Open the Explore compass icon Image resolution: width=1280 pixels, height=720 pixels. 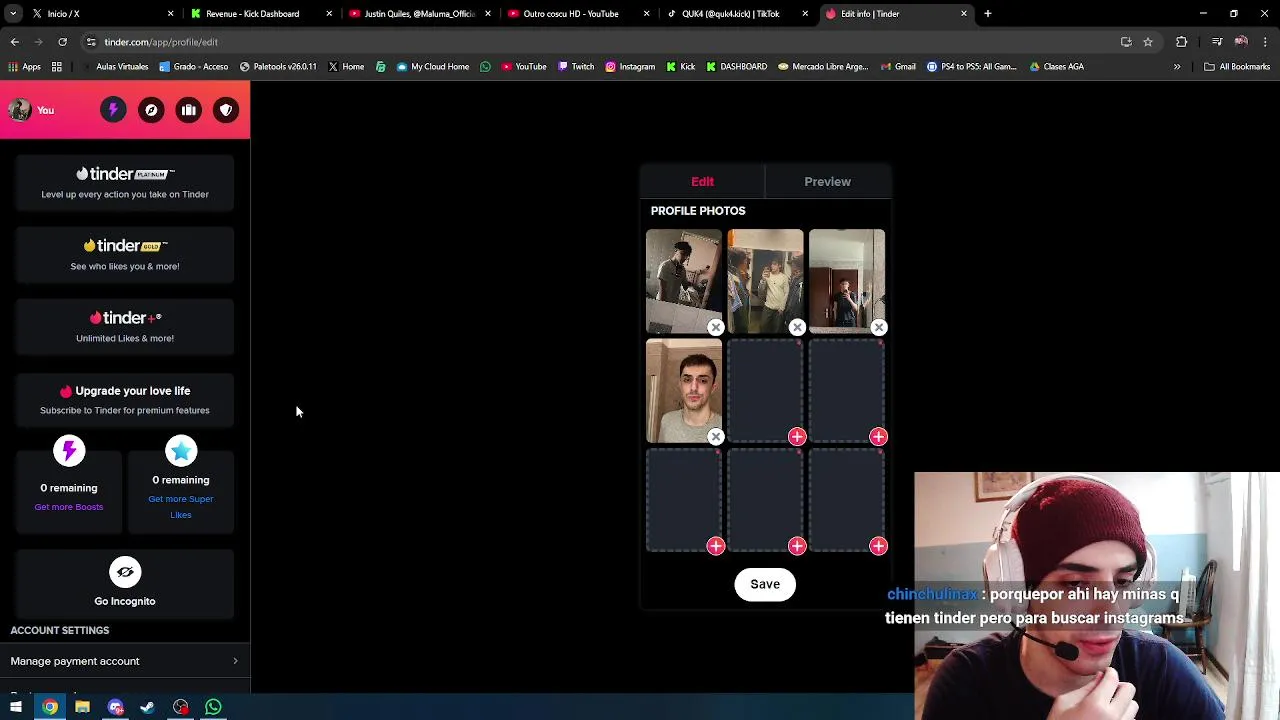[x=151, y=110]
